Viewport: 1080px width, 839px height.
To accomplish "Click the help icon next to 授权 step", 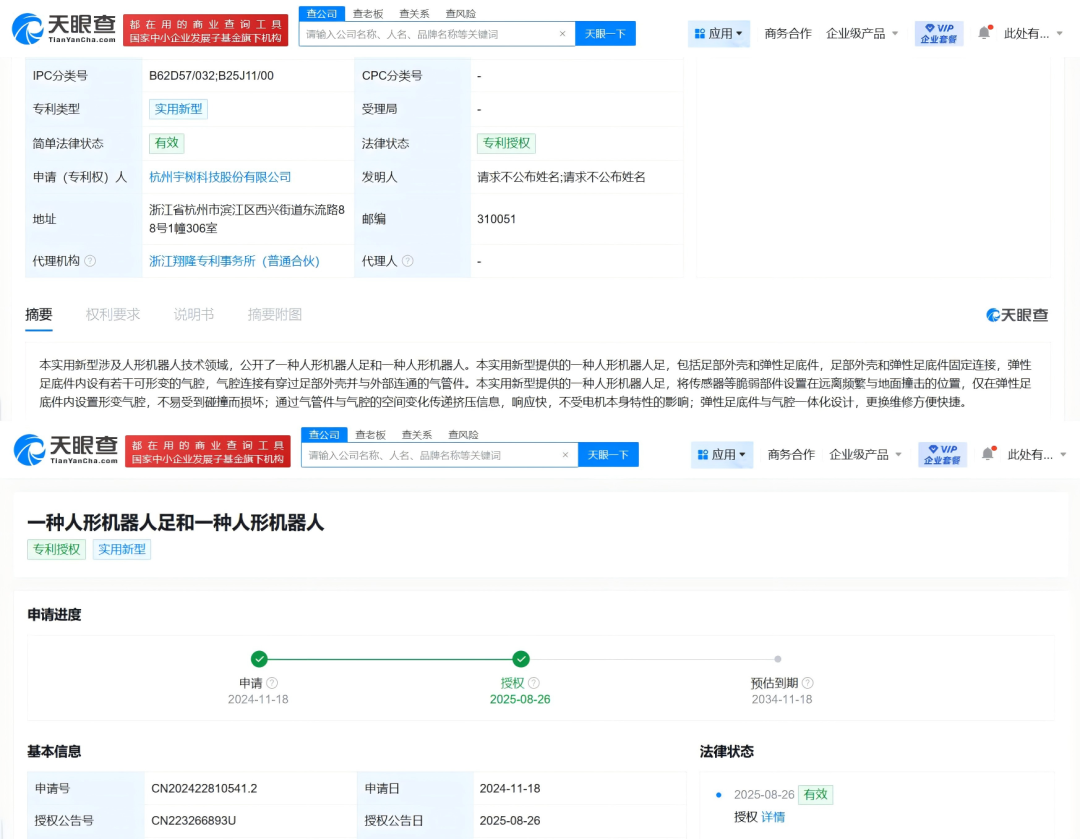I will [534, 683].
